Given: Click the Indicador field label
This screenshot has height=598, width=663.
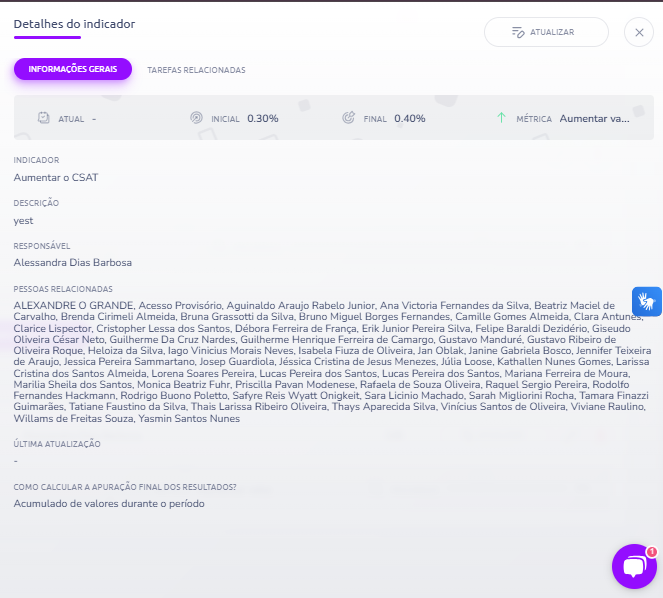Looking at the screenshot, I should (x=36, y=160).
